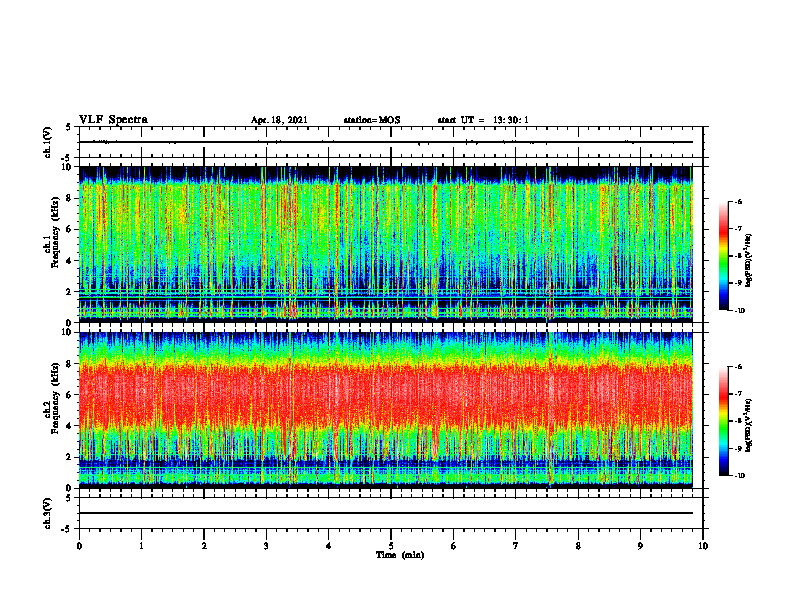792x612 pixels.
Task: Click the time-axis tick label "3"
Action: tap(266, 546)
